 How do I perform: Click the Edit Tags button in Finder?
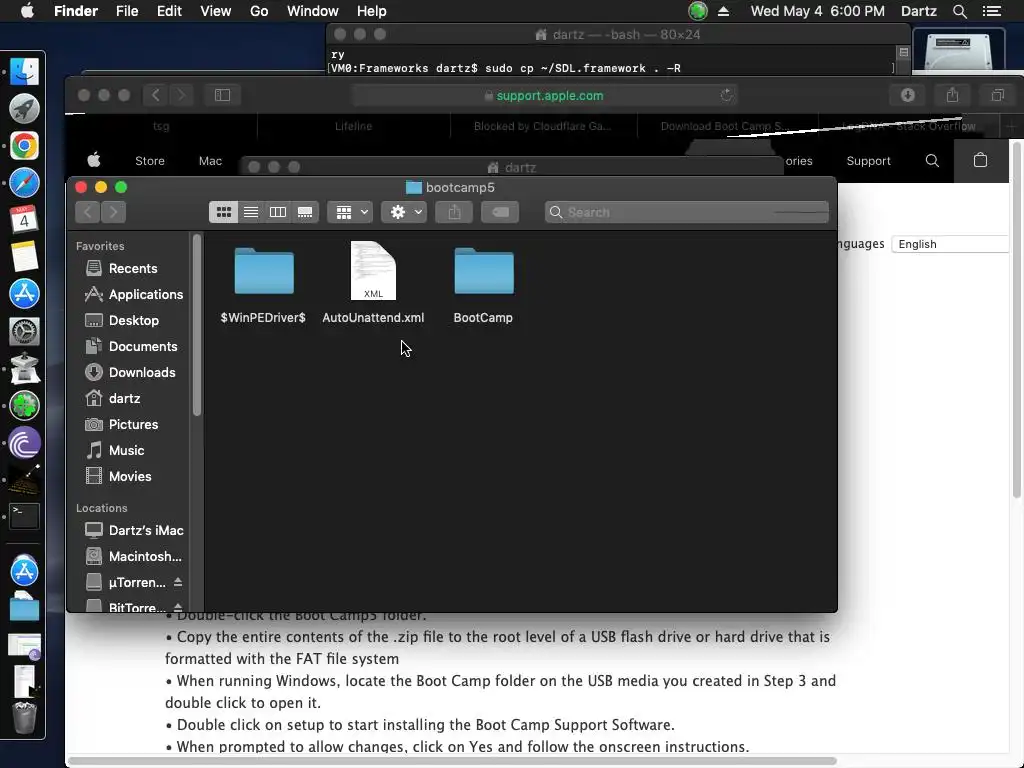500,212
